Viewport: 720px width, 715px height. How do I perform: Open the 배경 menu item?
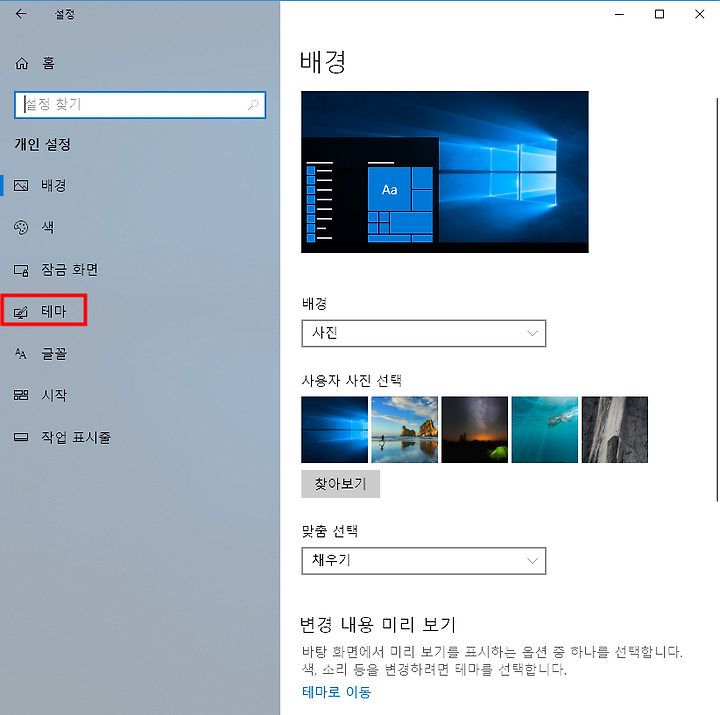tap(140, 186)
